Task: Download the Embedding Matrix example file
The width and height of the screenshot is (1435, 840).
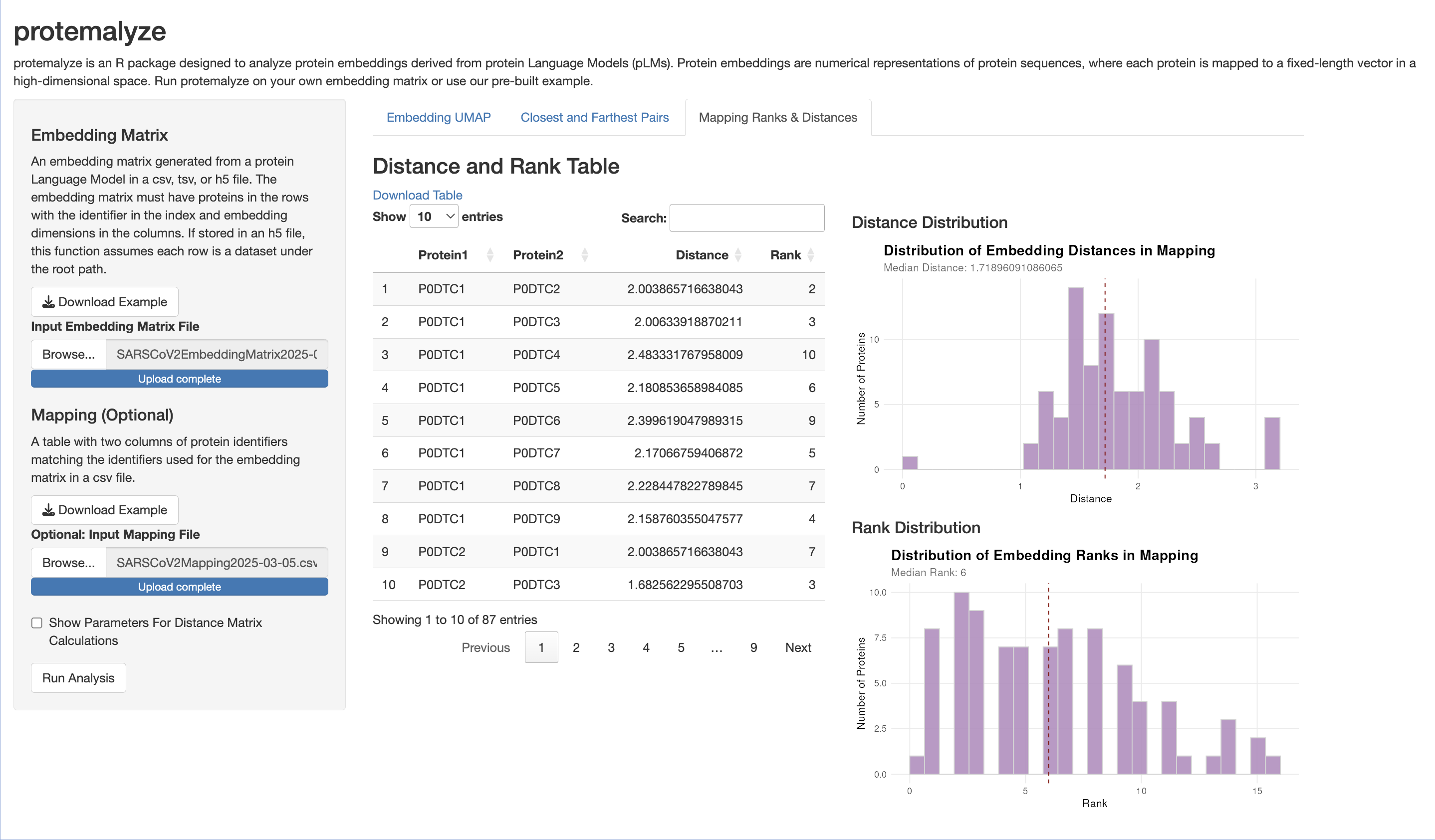Action: (x=105, y=302)
